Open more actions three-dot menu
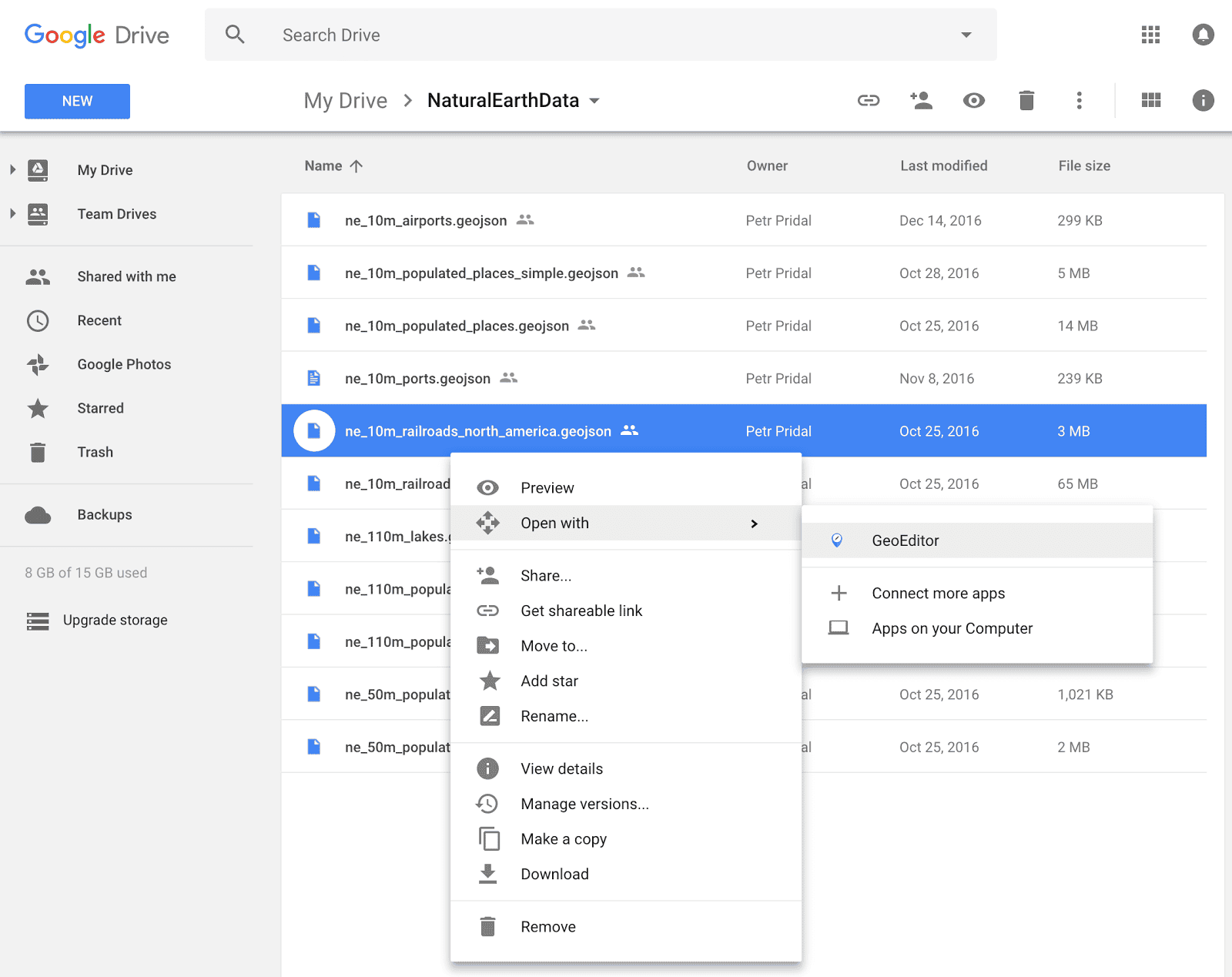This screenshot has width=1232, height=977. pos(1079,101)
